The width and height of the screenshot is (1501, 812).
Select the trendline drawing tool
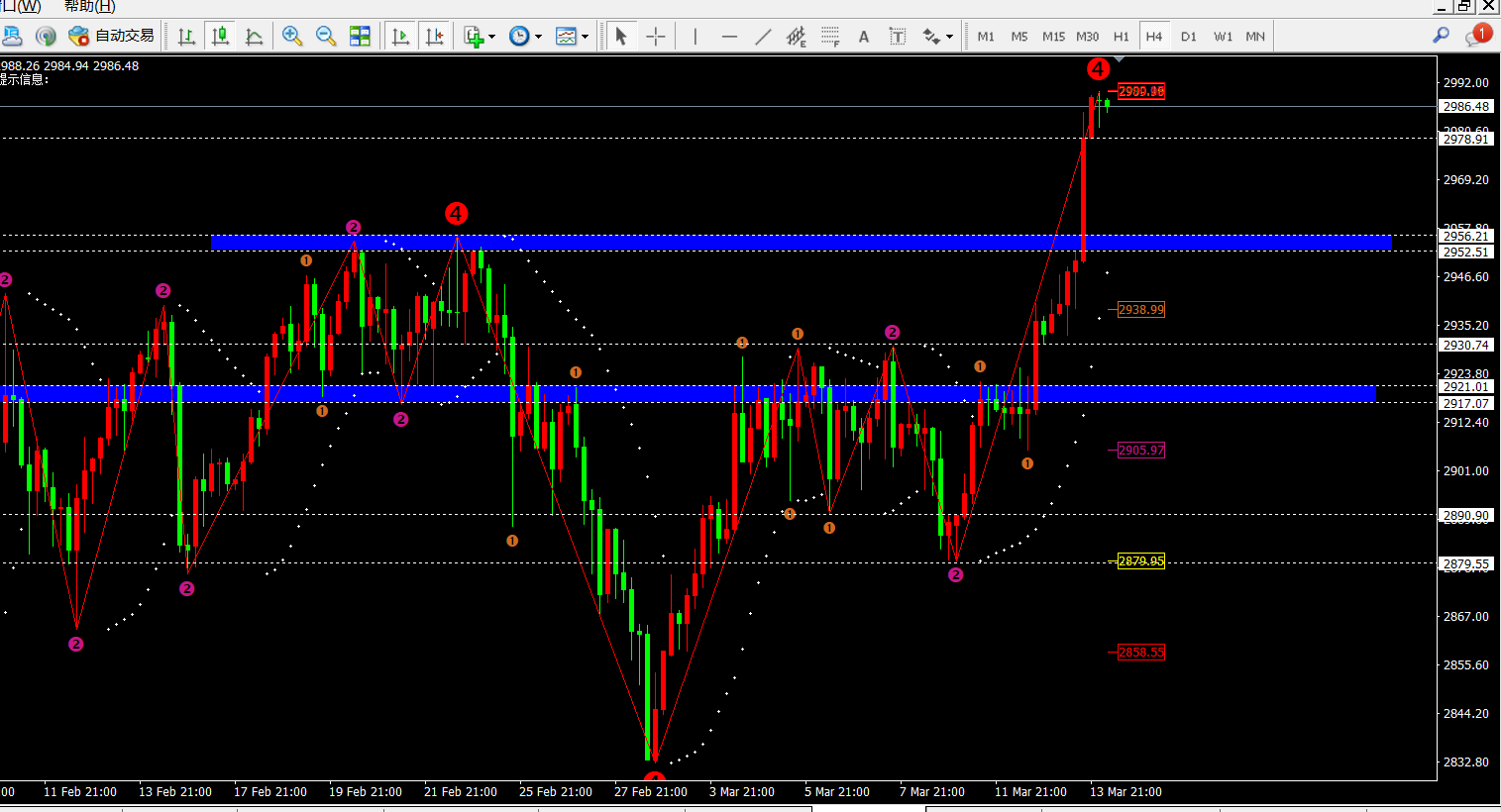click(x=763, y=37)
